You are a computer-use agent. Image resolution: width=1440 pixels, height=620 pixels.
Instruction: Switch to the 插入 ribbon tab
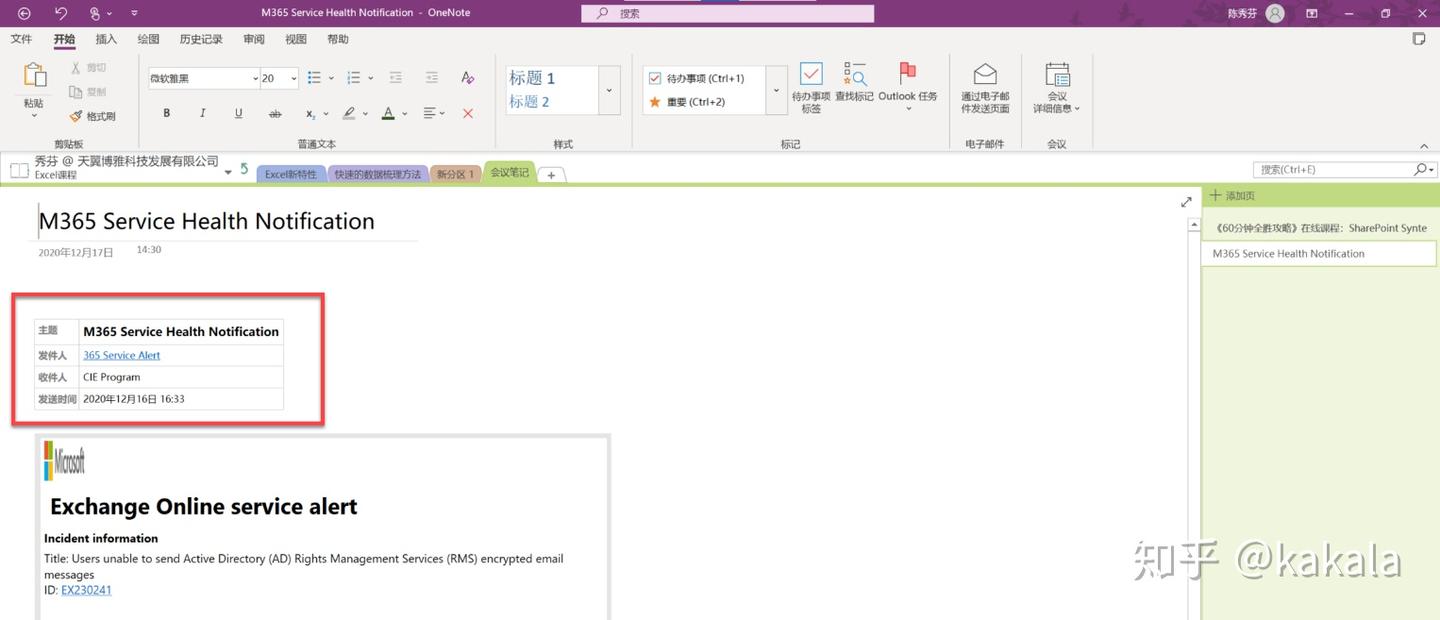click(106, 39)
